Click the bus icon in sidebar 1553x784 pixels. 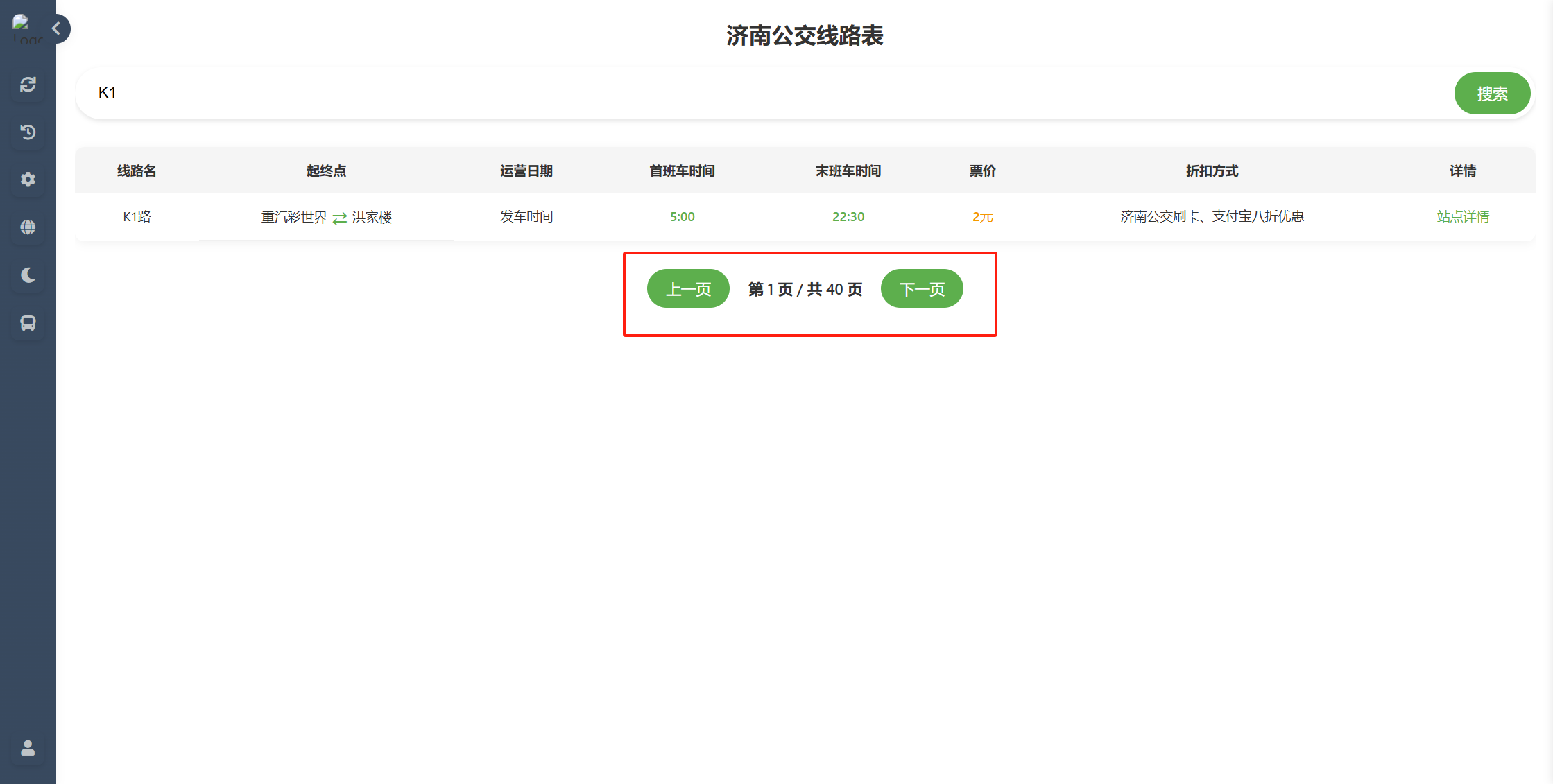click(28, 323)
